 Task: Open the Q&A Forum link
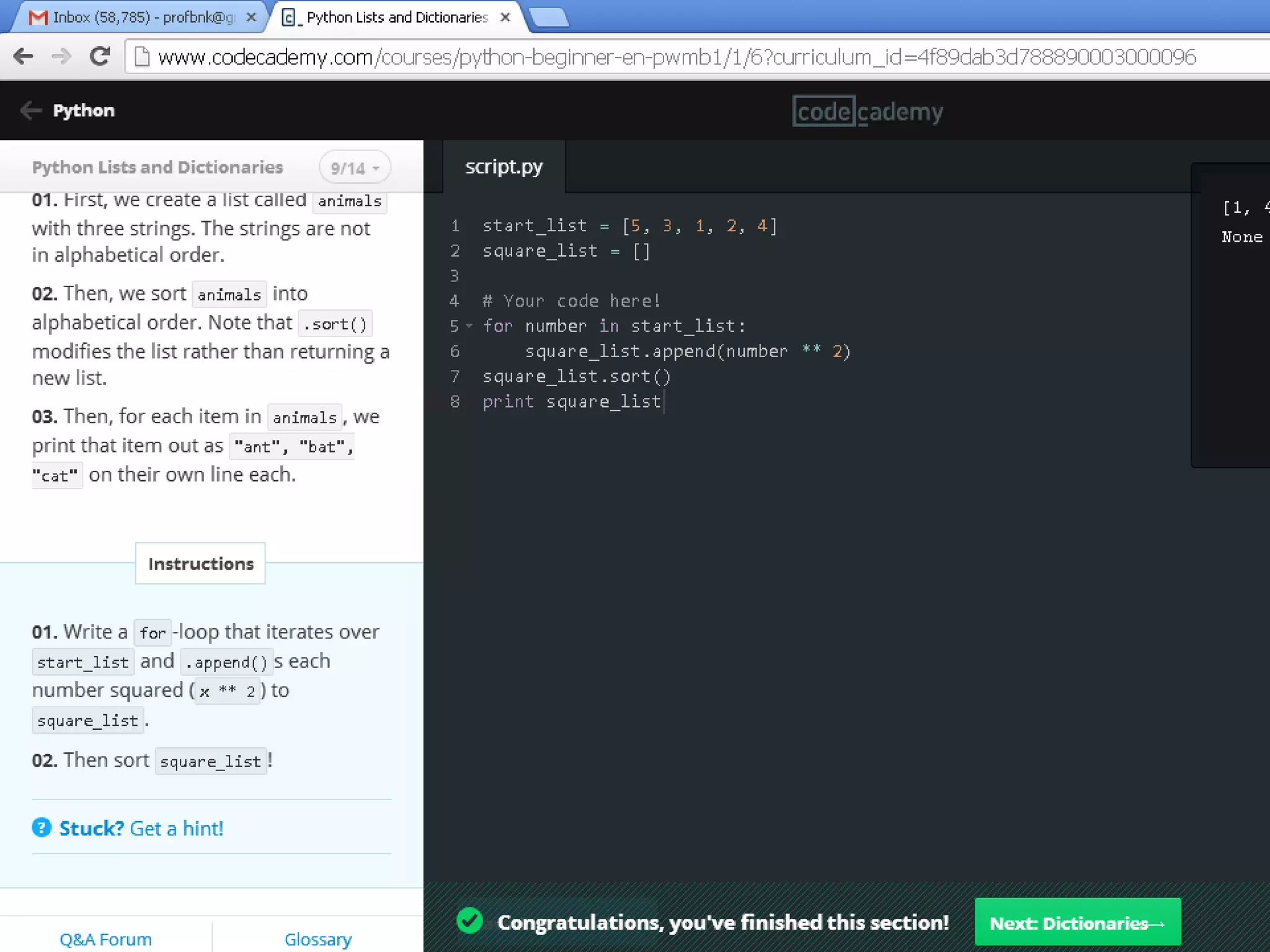click(105, 940)
